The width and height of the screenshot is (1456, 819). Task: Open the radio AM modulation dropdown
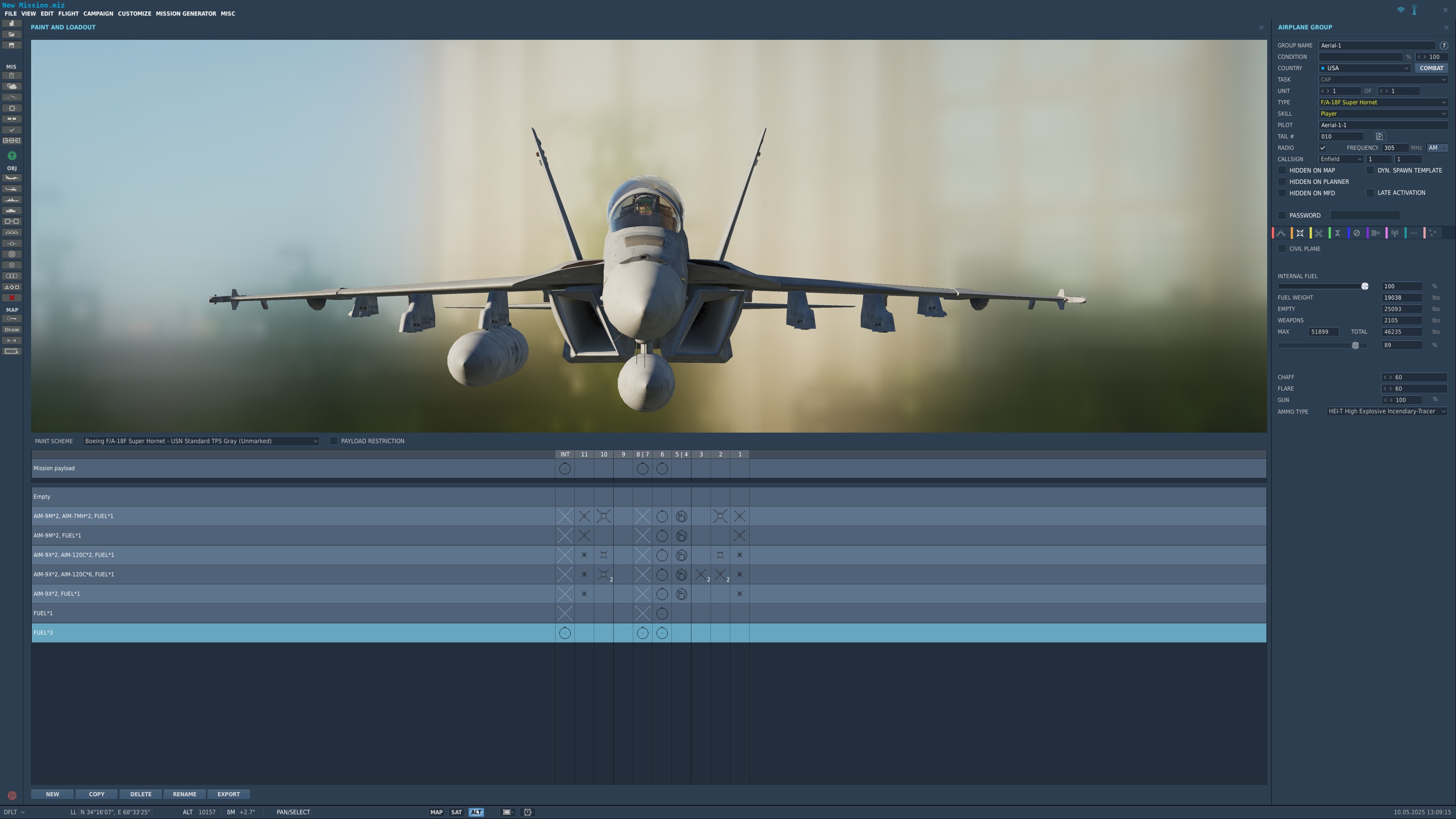[1437, 147]
